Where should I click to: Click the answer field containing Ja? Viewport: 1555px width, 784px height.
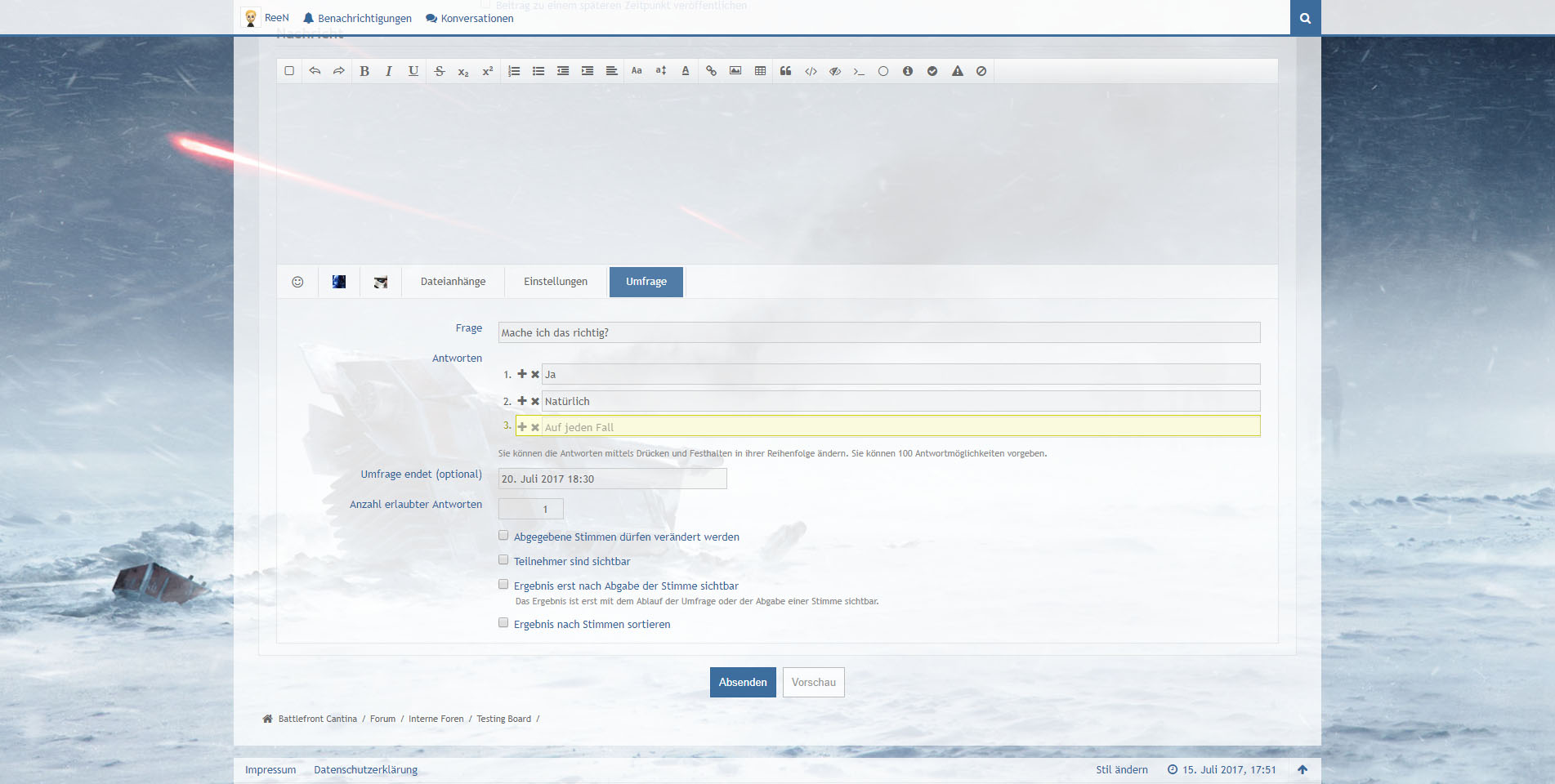coord(901,374)
